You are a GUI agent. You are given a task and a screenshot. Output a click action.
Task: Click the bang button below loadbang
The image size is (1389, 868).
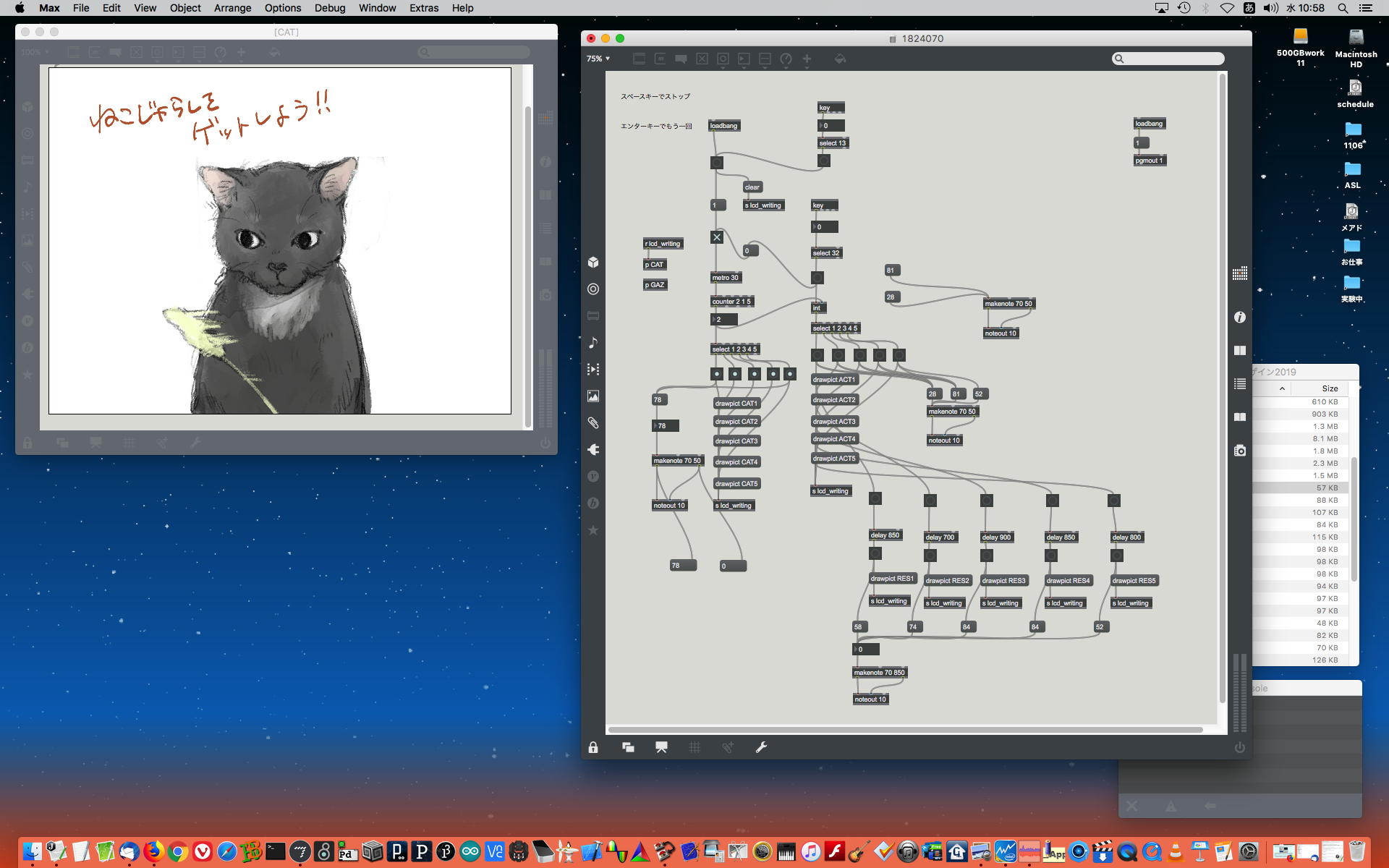(716, 163)
